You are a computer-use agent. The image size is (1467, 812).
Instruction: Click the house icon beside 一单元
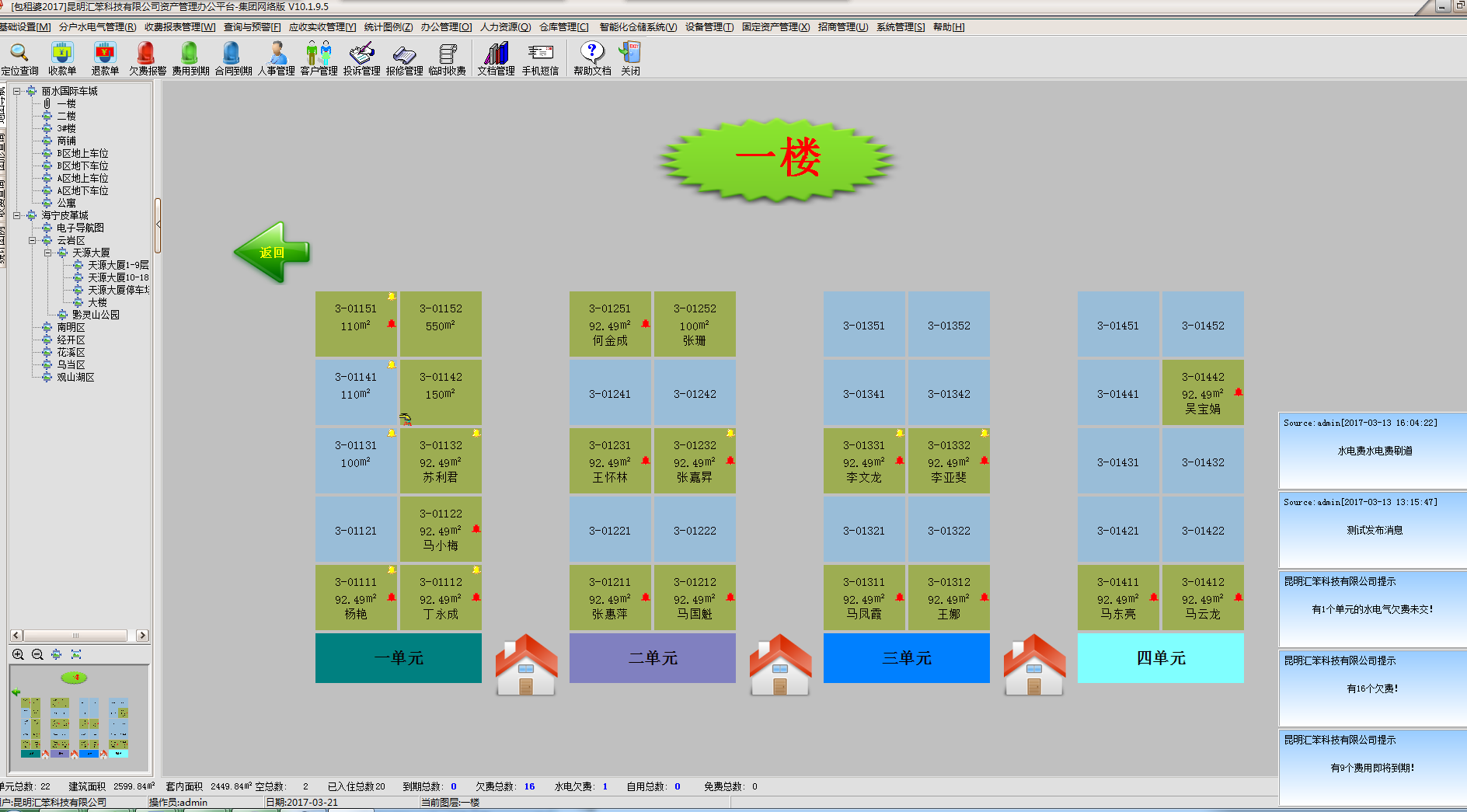click(526, 664)
